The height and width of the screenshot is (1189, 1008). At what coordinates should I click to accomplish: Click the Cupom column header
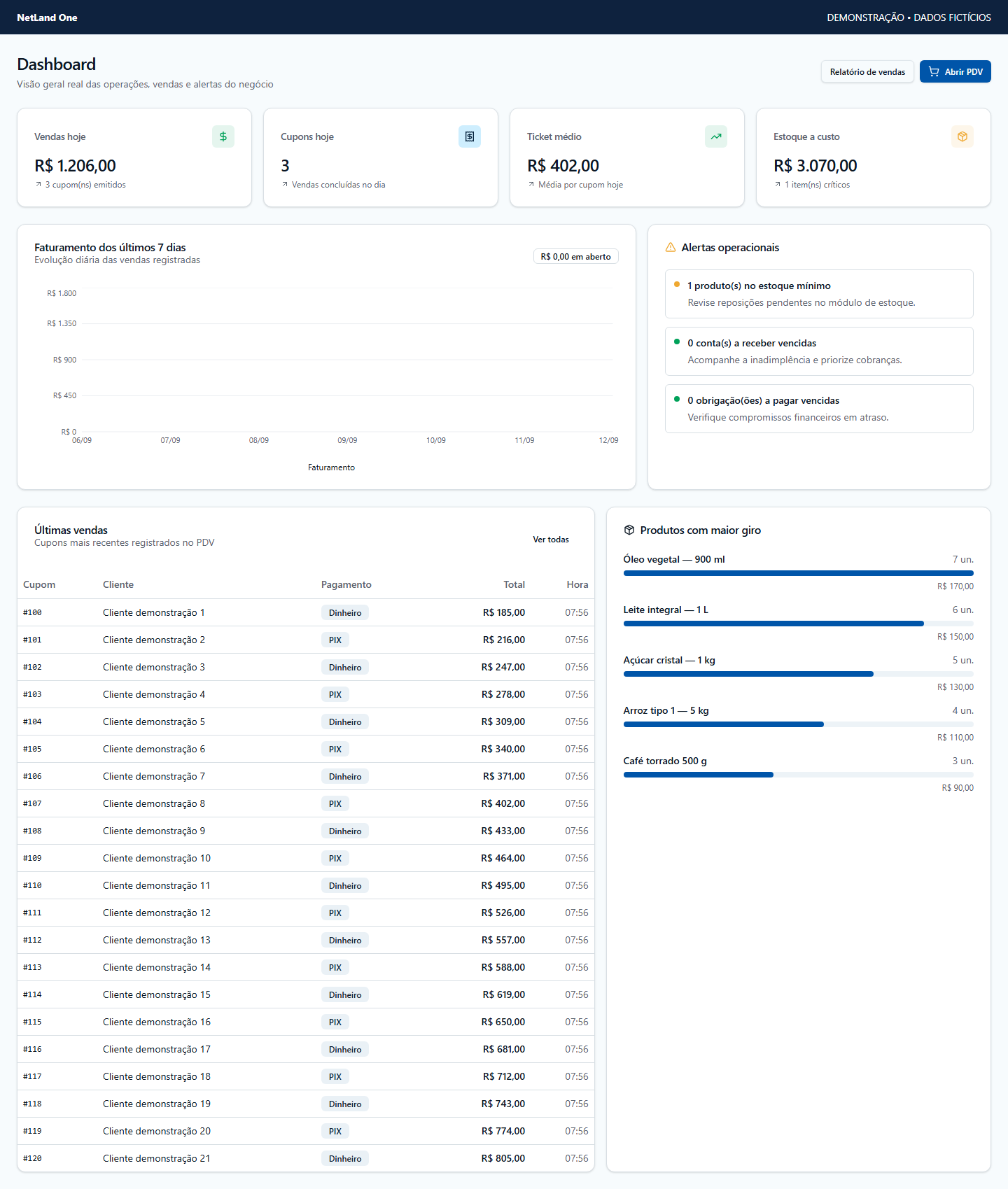[x=39, y=584]
